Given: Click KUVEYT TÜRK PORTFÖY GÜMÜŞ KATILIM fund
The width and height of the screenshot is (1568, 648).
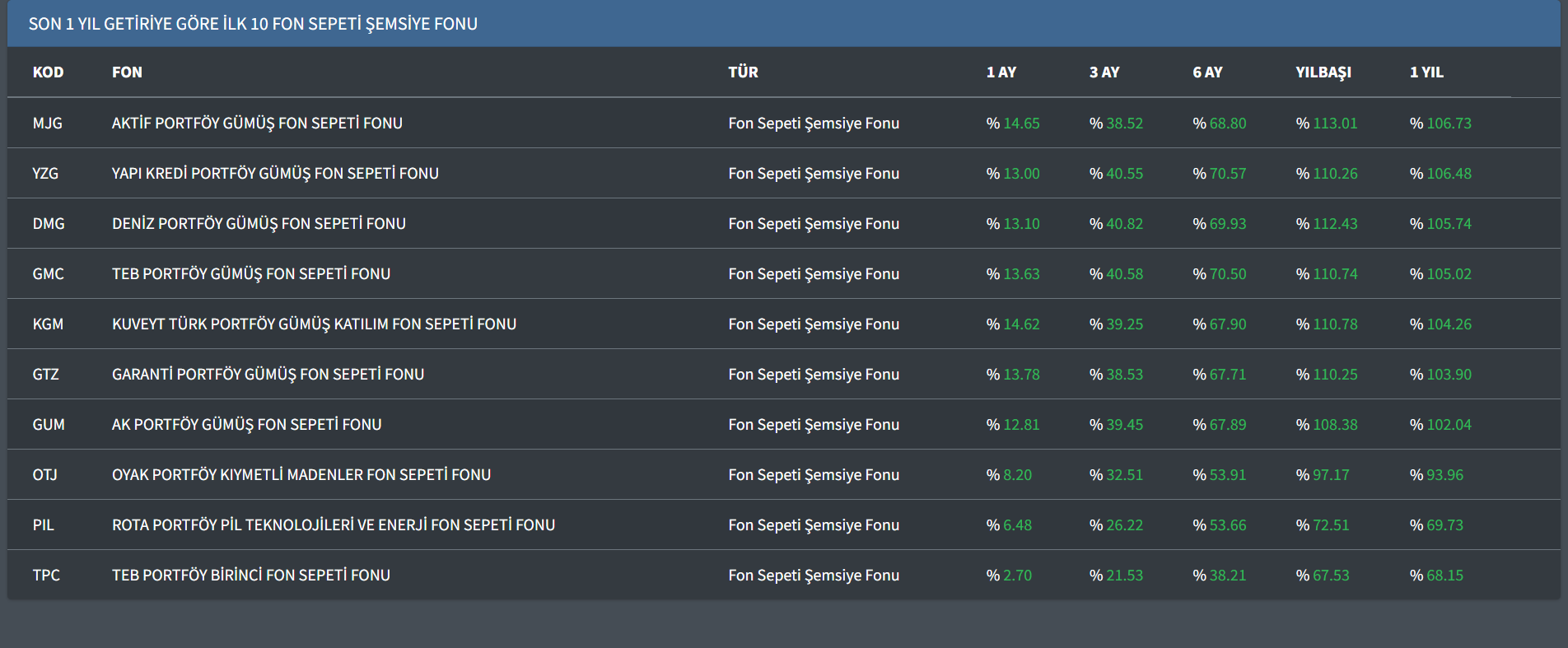Looking at the screenshot, I should coord(314,324).
